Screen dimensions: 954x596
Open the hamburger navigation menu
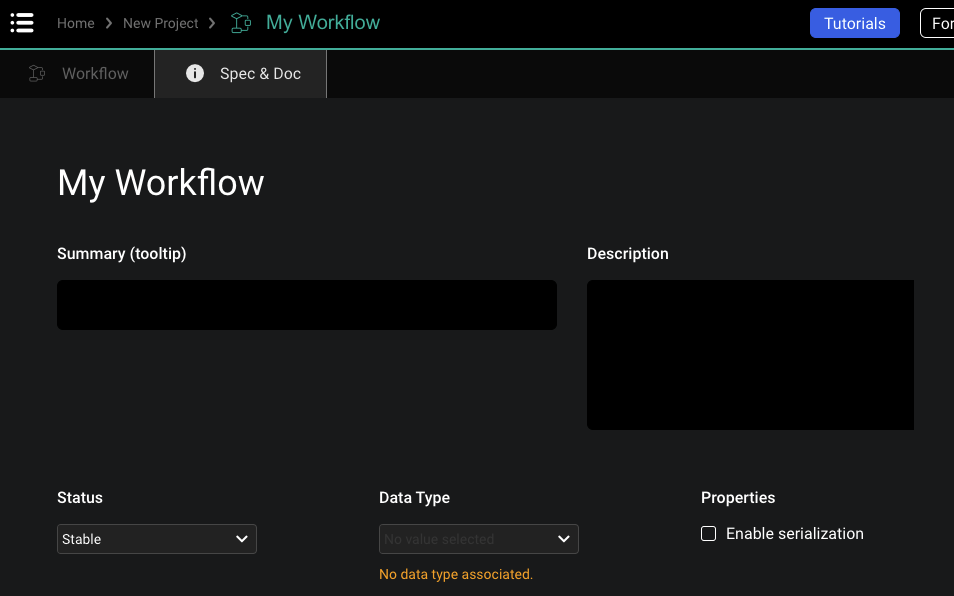(22, 23)
